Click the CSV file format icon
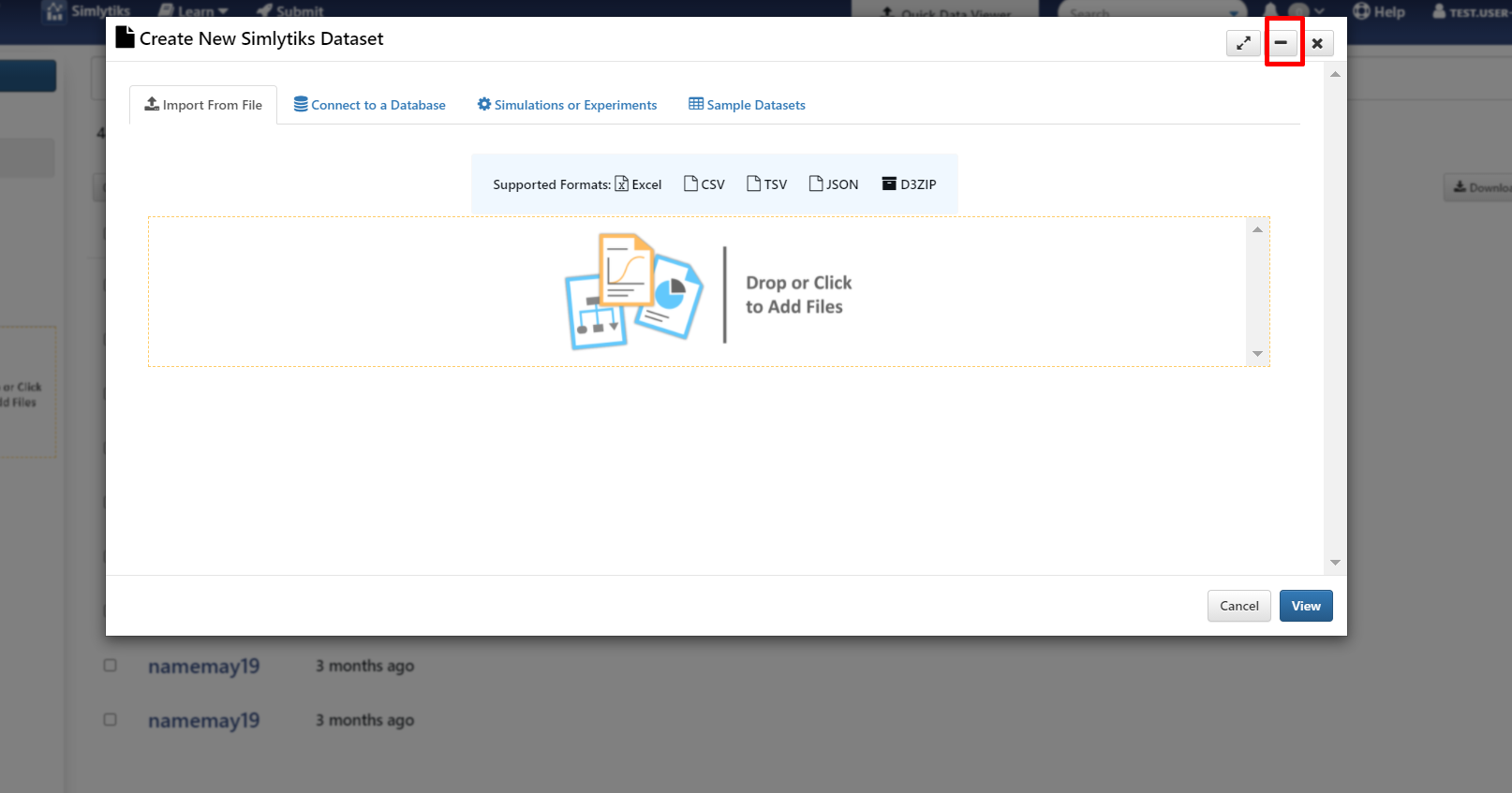 click(690, 184)
